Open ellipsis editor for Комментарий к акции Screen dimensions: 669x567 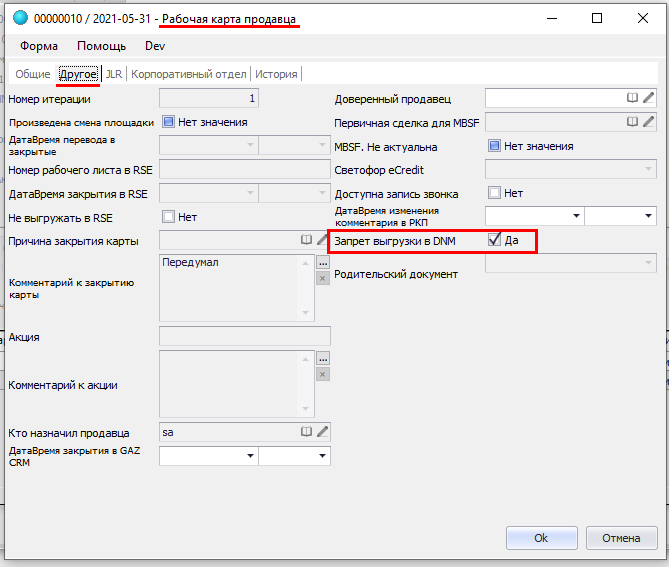point(322,358)
